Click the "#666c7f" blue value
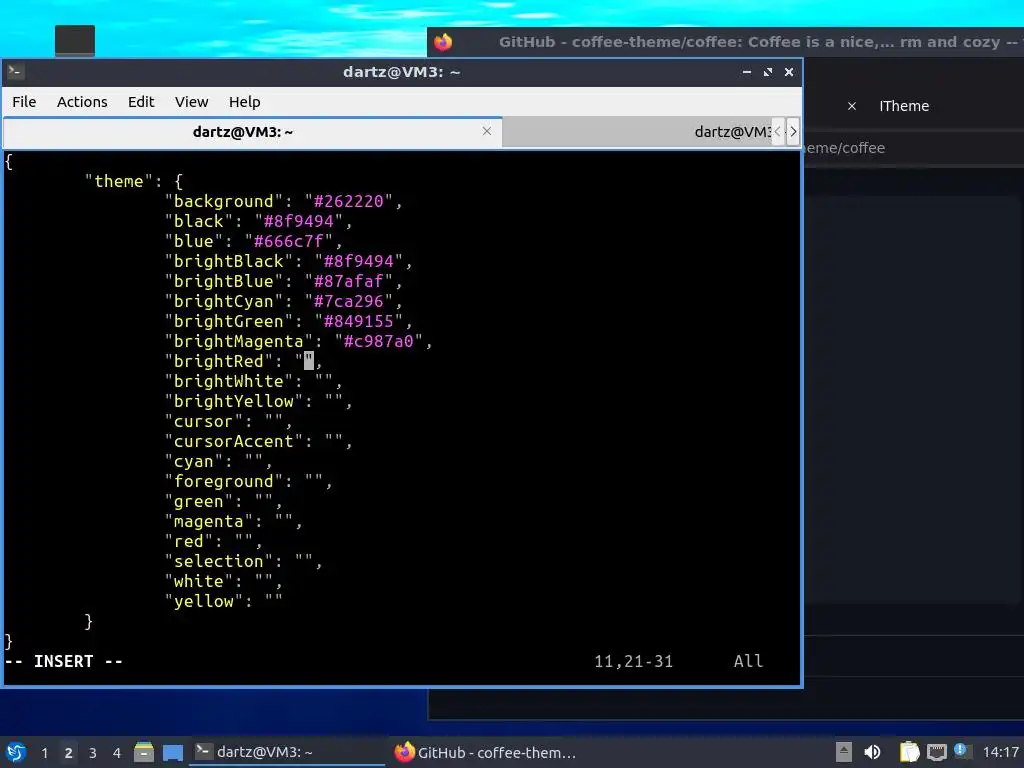1024x768 pixels. click(x=289, y=241)
